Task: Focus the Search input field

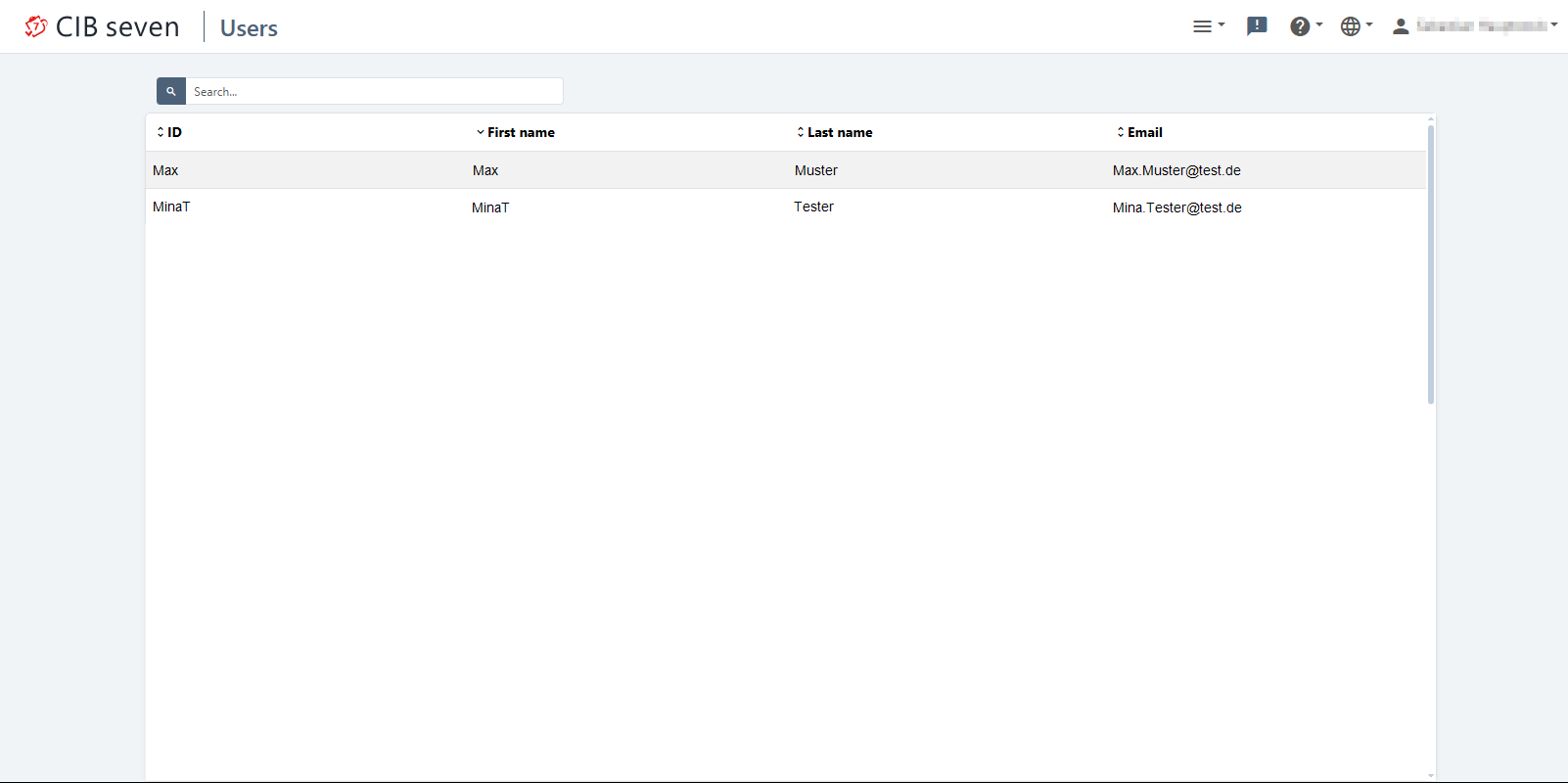Action: coord(374,91)
